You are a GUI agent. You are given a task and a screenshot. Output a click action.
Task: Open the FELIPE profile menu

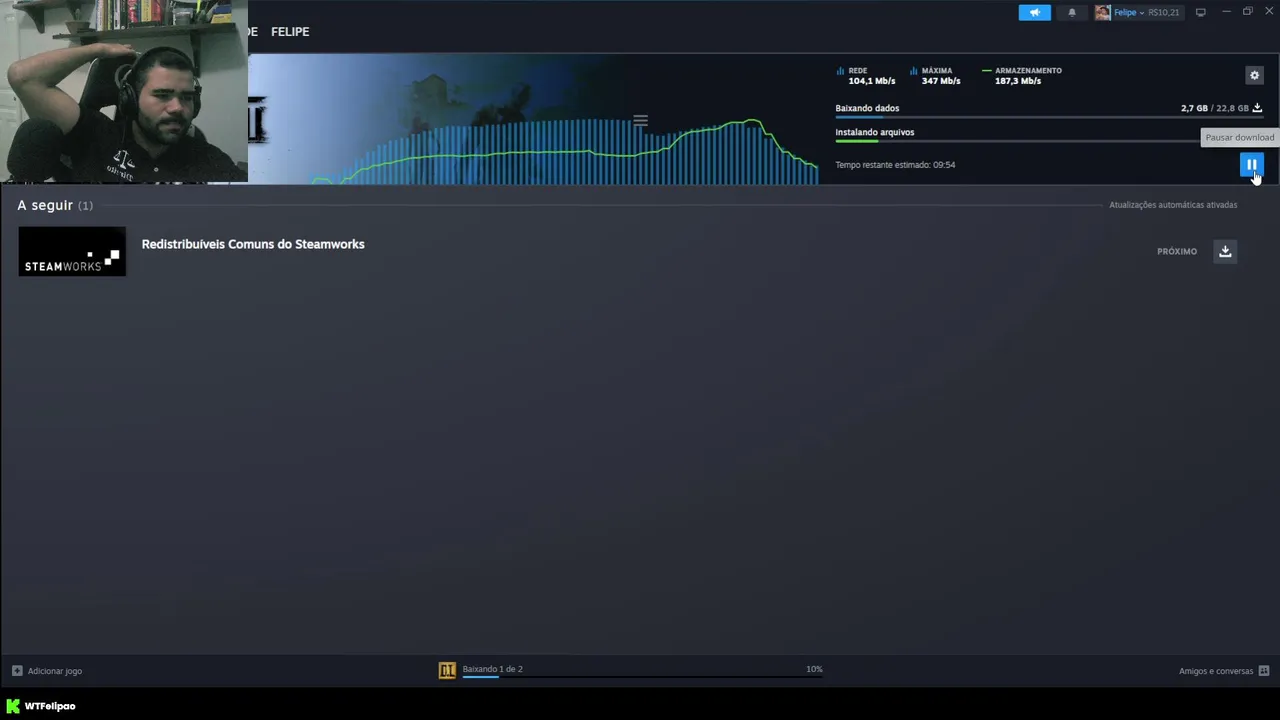(x=290, y=32)
